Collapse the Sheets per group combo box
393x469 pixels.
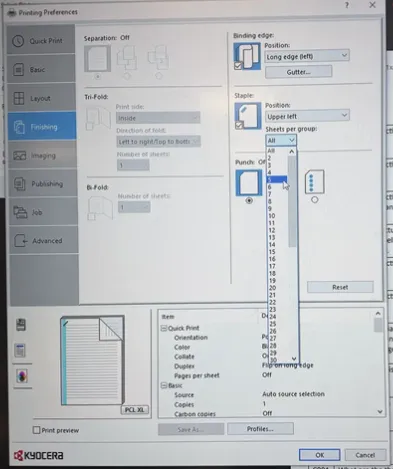click(x=281, y=140)
